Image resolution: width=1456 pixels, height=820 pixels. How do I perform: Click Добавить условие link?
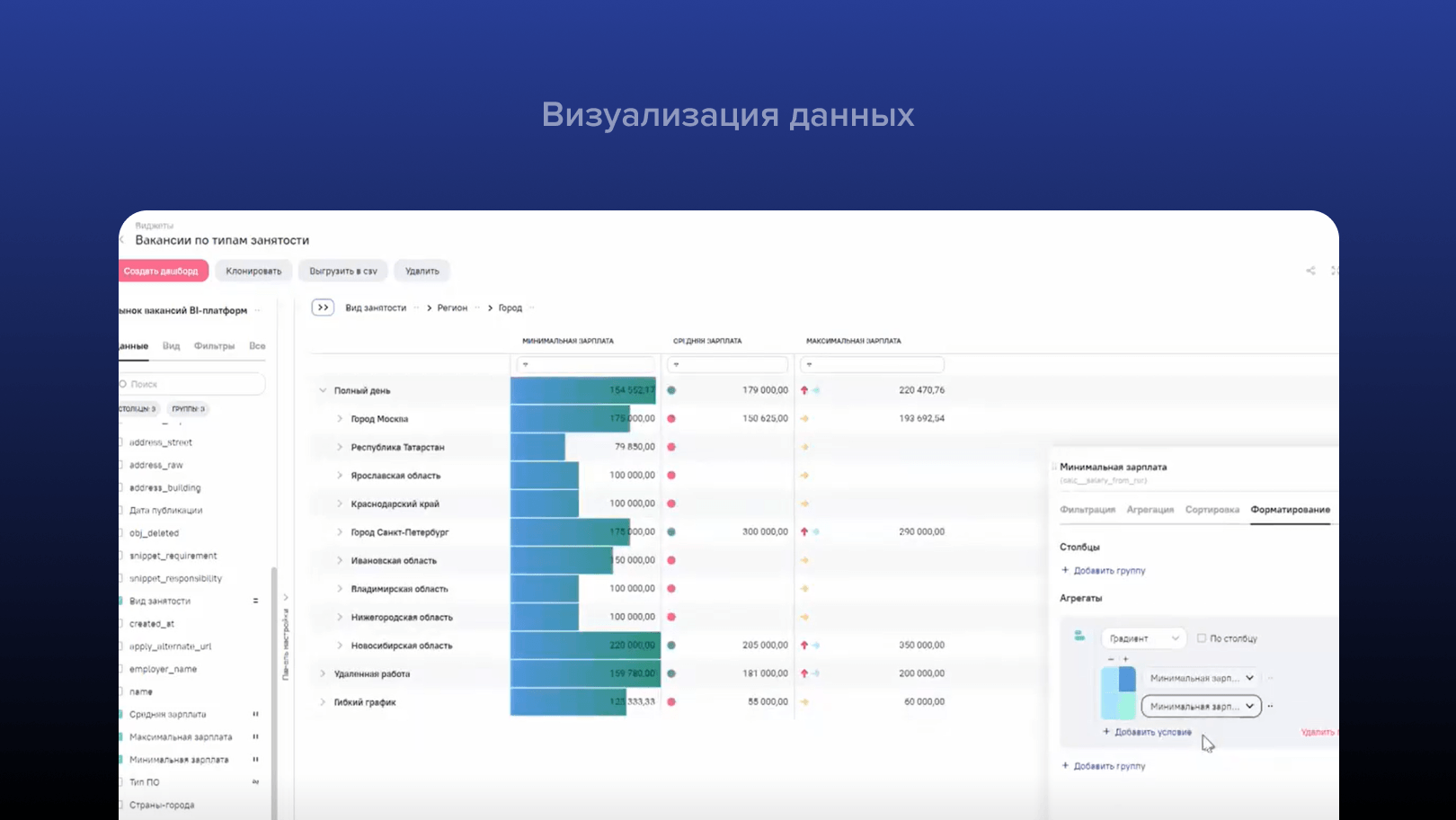(x=1147, y=732)
